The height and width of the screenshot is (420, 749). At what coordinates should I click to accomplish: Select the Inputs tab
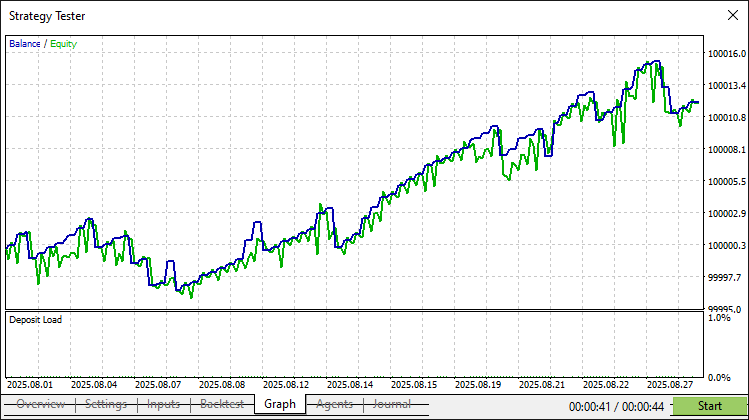tap(164, 404)
